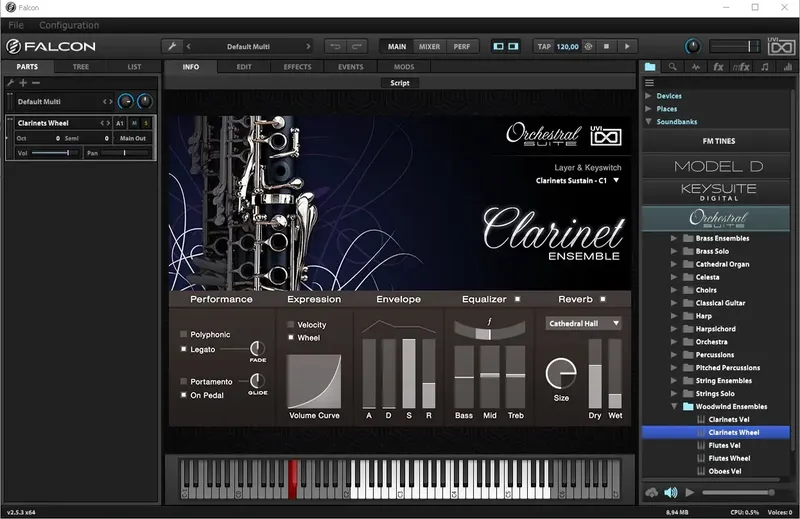The height and width of the screenshot is (519, 800).
Task: Open the music note tab in browser
Action: click(765, 67)
